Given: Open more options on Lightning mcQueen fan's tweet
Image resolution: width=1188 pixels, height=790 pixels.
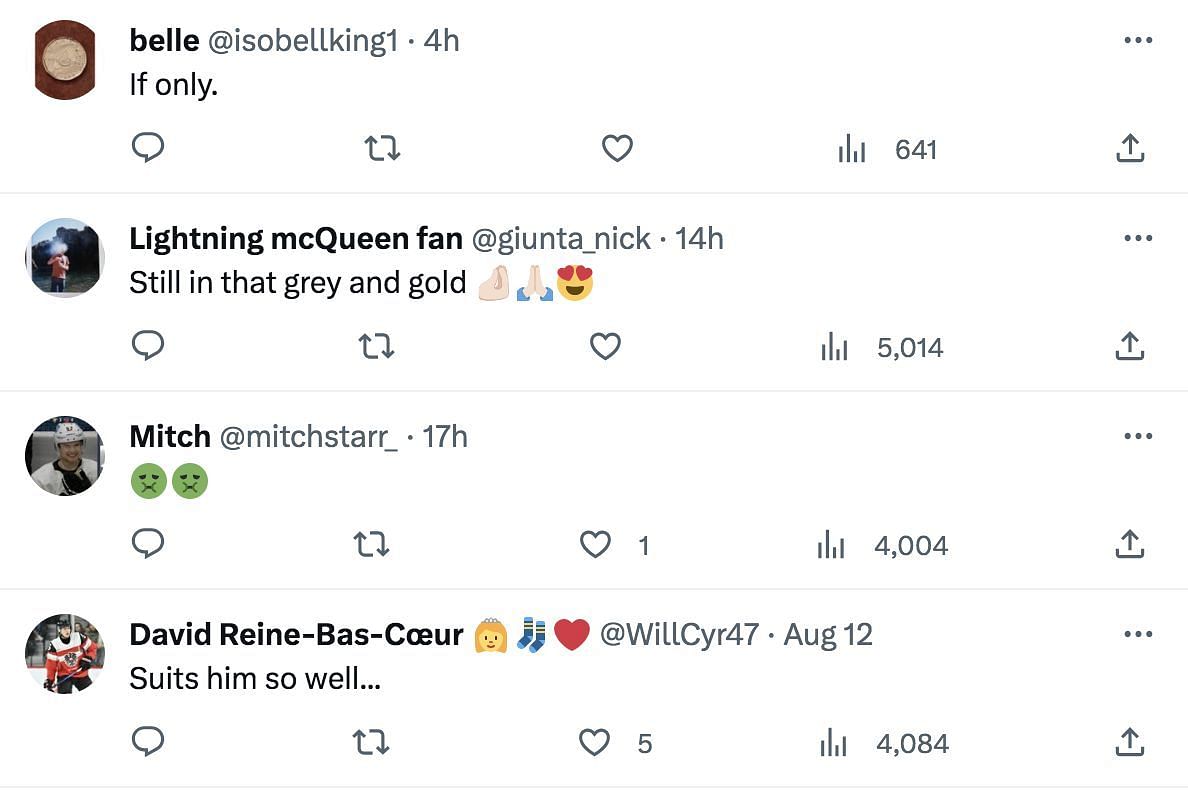Looking at the screenshot, I should point(1138,238).
